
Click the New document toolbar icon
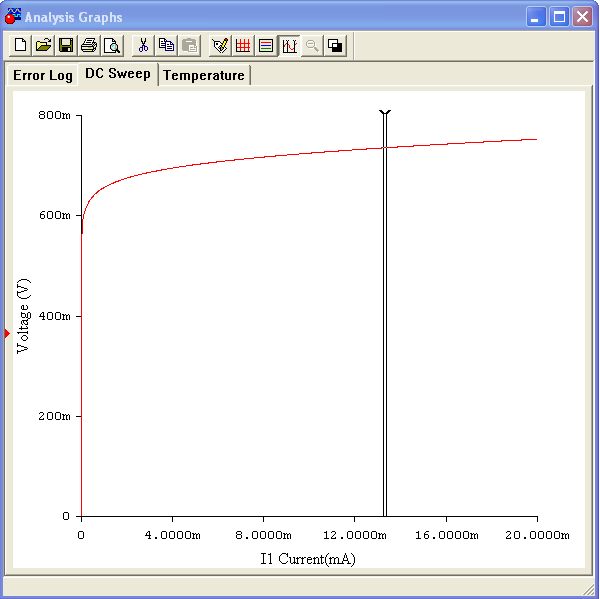(x=20, y=46)
